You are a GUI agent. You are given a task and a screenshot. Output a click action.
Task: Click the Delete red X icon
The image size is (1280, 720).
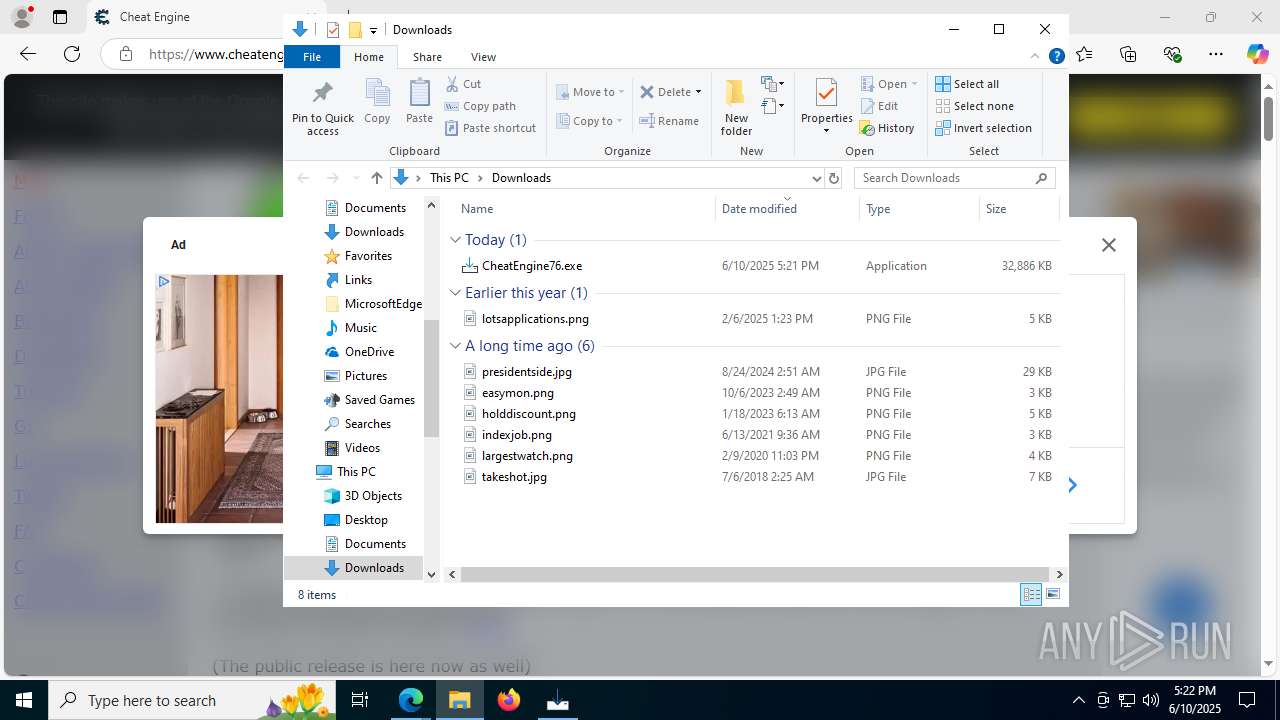(647, 92)
